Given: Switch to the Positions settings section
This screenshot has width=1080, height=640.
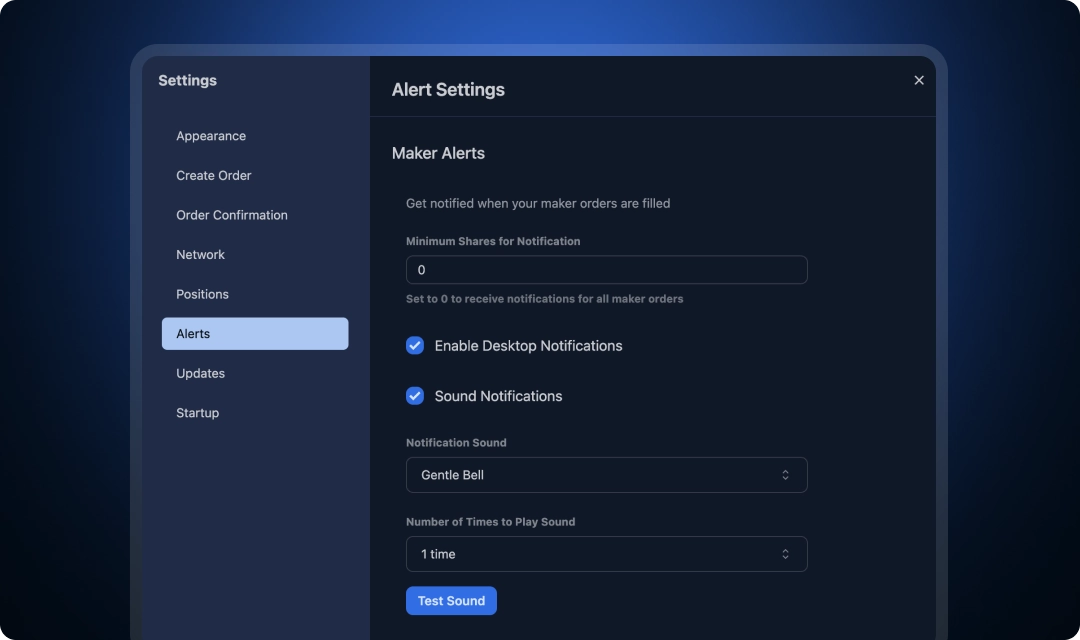Looking at the screenshot, I should click(x=202, y=294).
